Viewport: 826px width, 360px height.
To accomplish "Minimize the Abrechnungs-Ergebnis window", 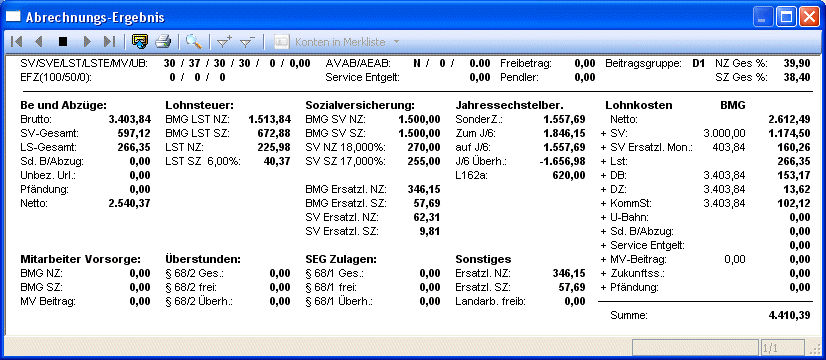I will coord(762,17).
